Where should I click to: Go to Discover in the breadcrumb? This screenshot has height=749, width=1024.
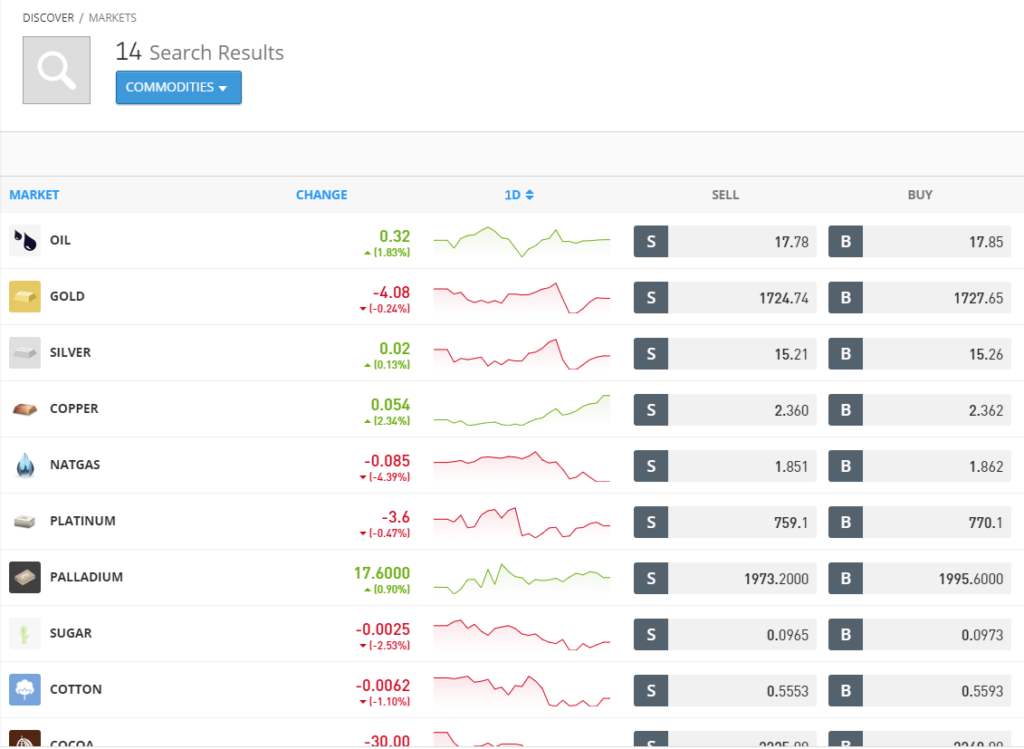pos(48,18)
